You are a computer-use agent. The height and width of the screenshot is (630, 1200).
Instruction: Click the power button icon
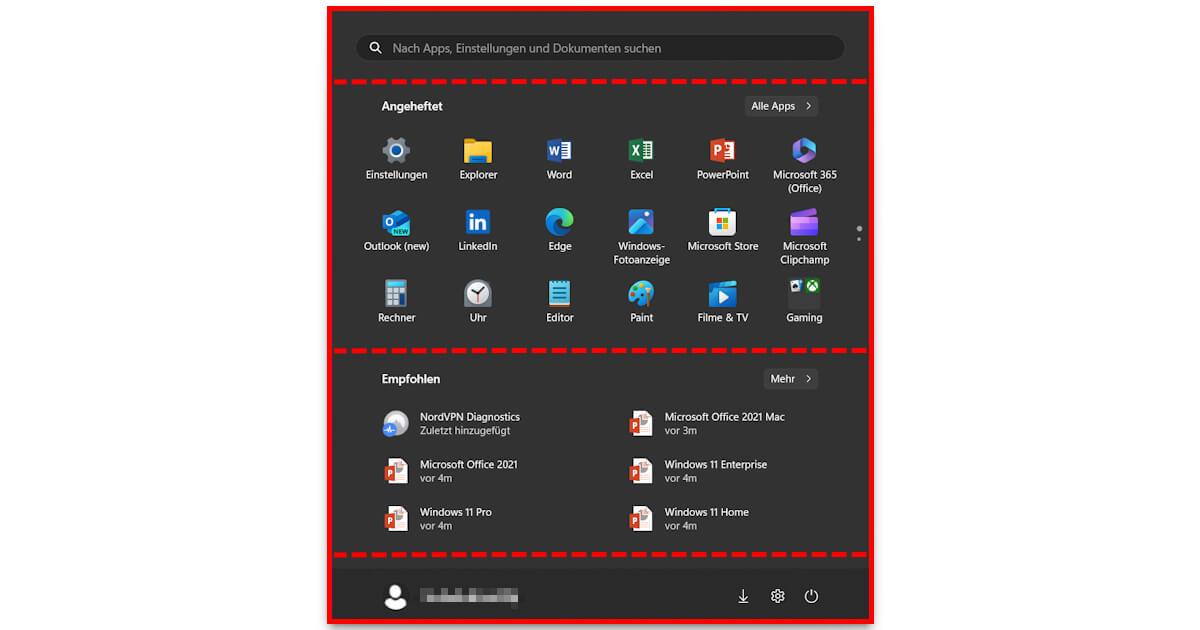point(811,596)
